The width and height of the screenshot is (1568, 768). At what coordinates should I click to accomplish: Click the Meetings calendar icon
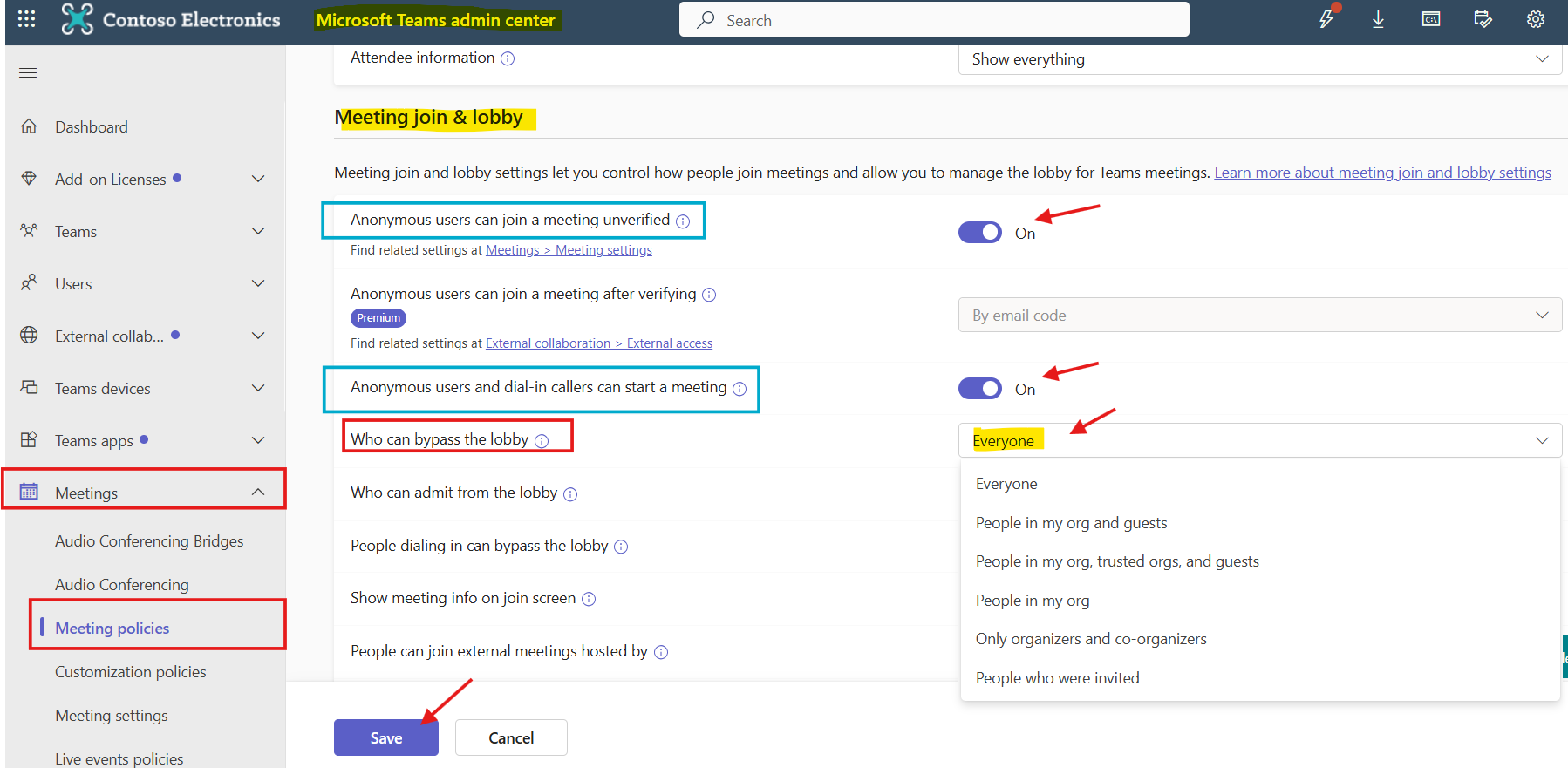[29, 493]
